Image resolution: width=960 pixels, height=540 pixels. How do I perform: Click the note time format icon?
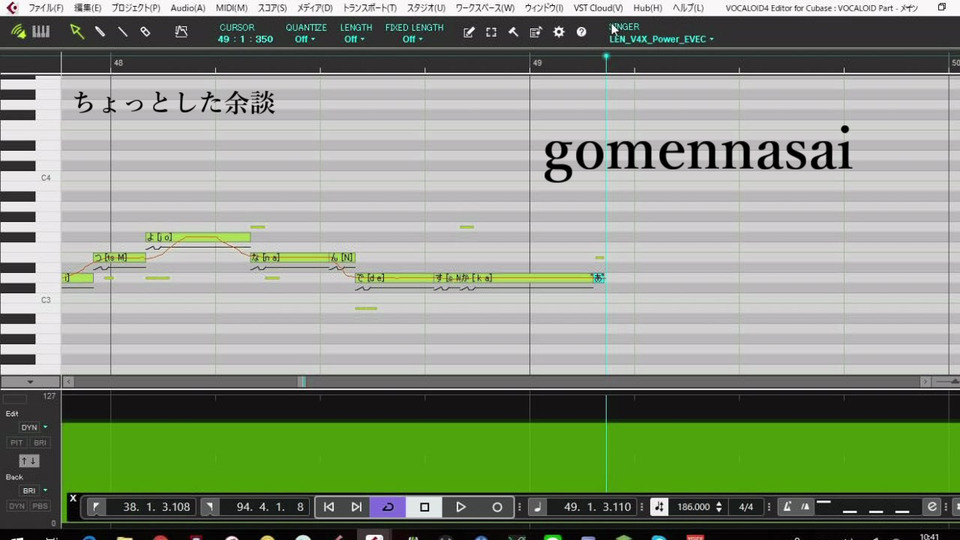[x=537, y=507]
